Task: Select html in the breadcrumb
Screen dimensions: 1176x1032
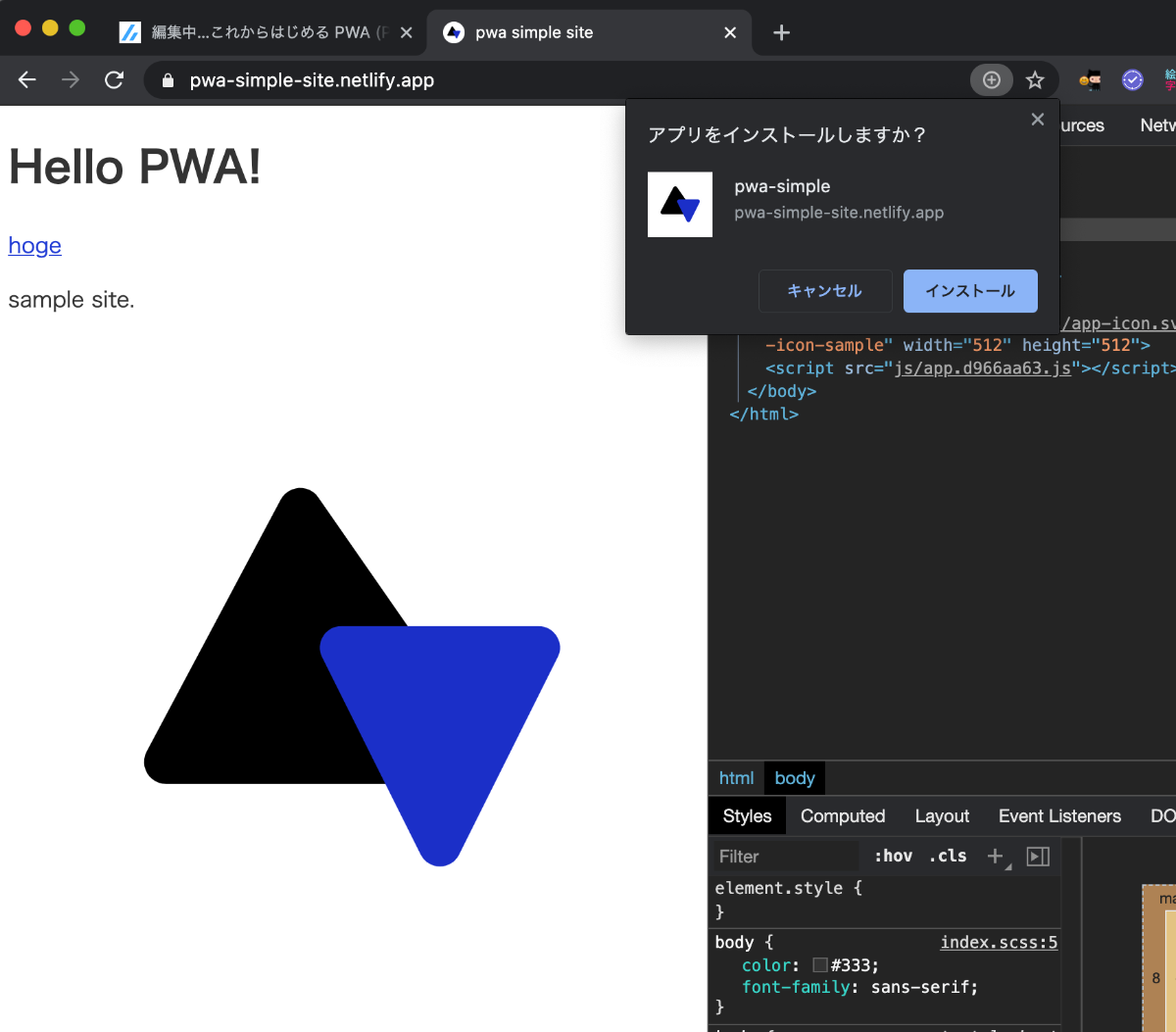Action: pos(736,778)
